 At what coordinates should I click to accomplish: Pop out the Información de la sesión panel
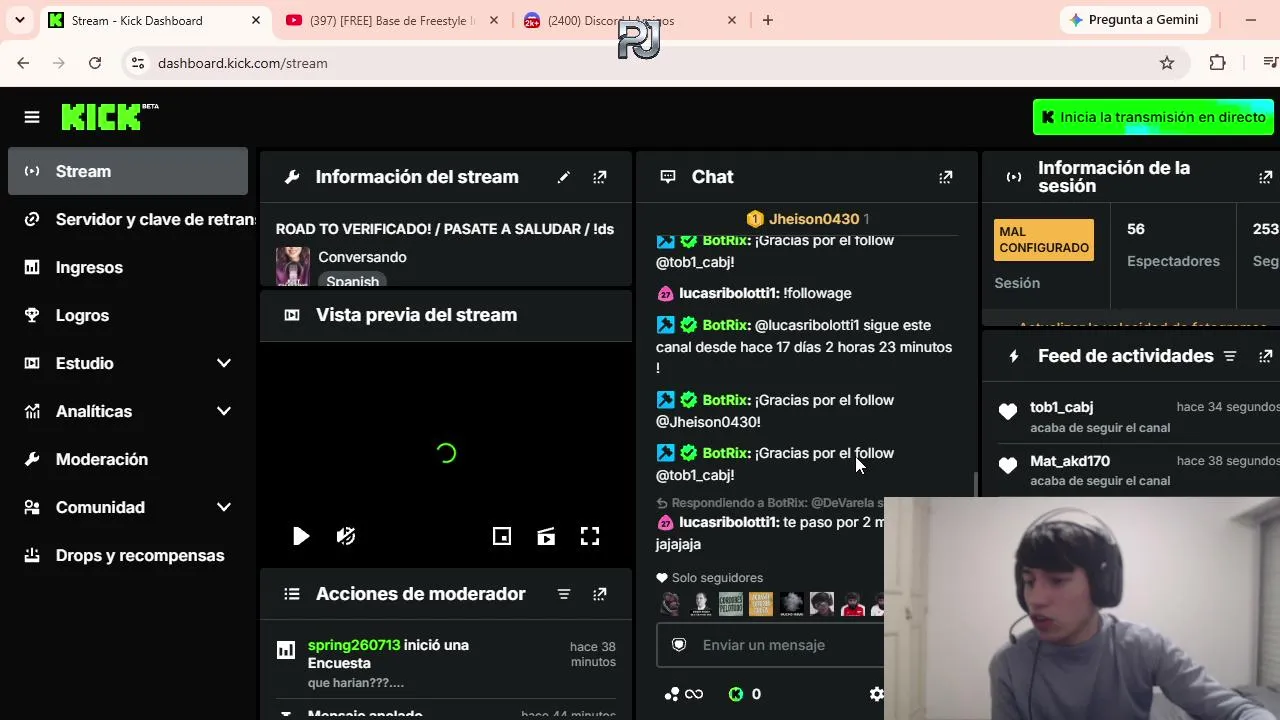click(x=1266, y=177)
